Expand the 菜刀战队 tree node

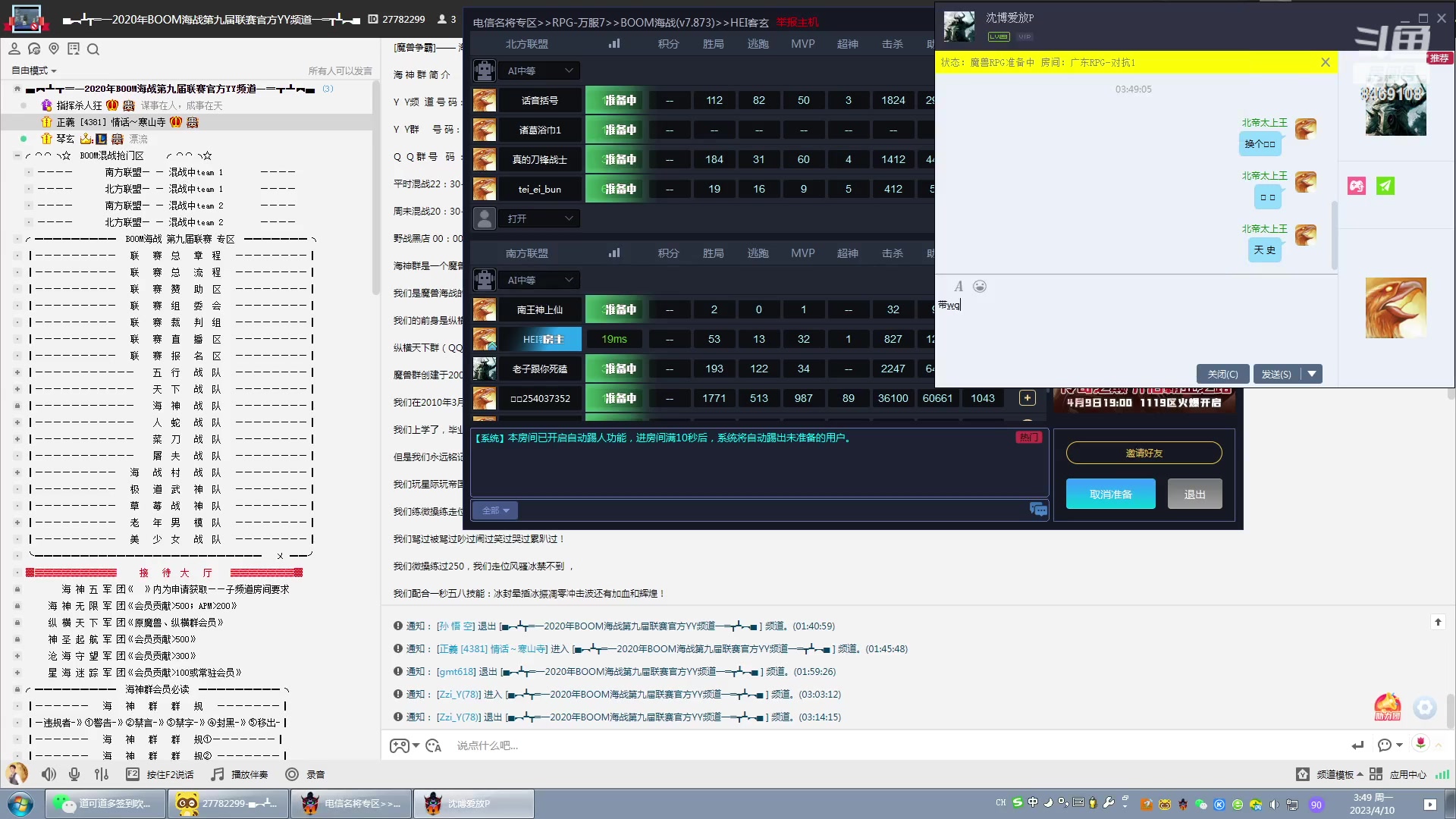(17, 439)
